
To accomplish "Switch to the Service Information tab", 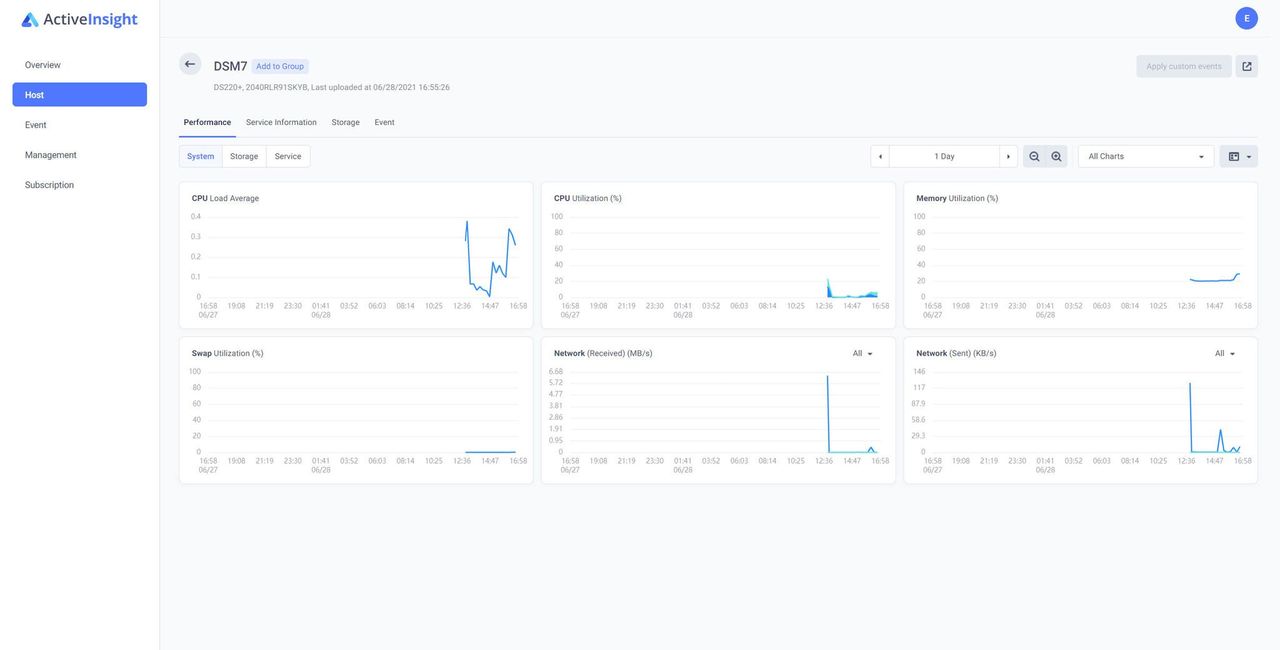I will (x=281, y=122).
